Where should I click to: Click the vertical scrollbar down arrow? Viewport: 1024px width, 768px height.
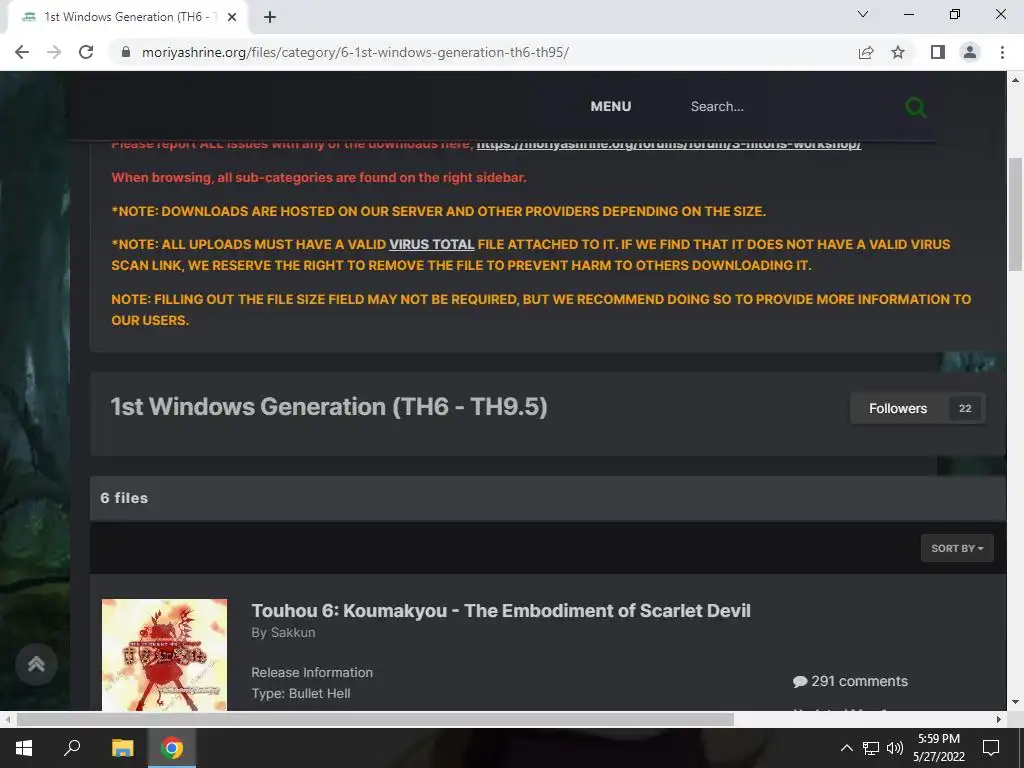click(1016, 703)
